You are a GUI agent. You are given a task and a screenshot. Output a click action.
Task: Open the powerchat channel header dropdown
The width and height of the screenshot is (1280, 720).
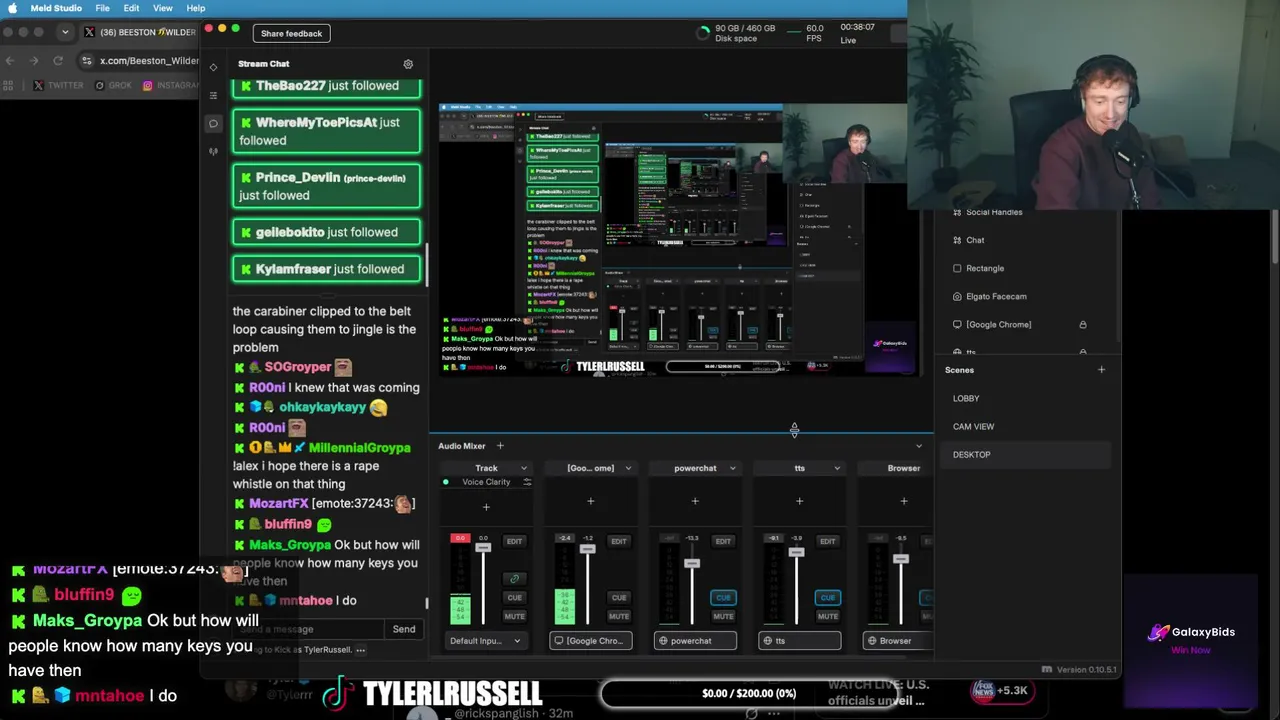pyautogui.click(x=732, y=468)
